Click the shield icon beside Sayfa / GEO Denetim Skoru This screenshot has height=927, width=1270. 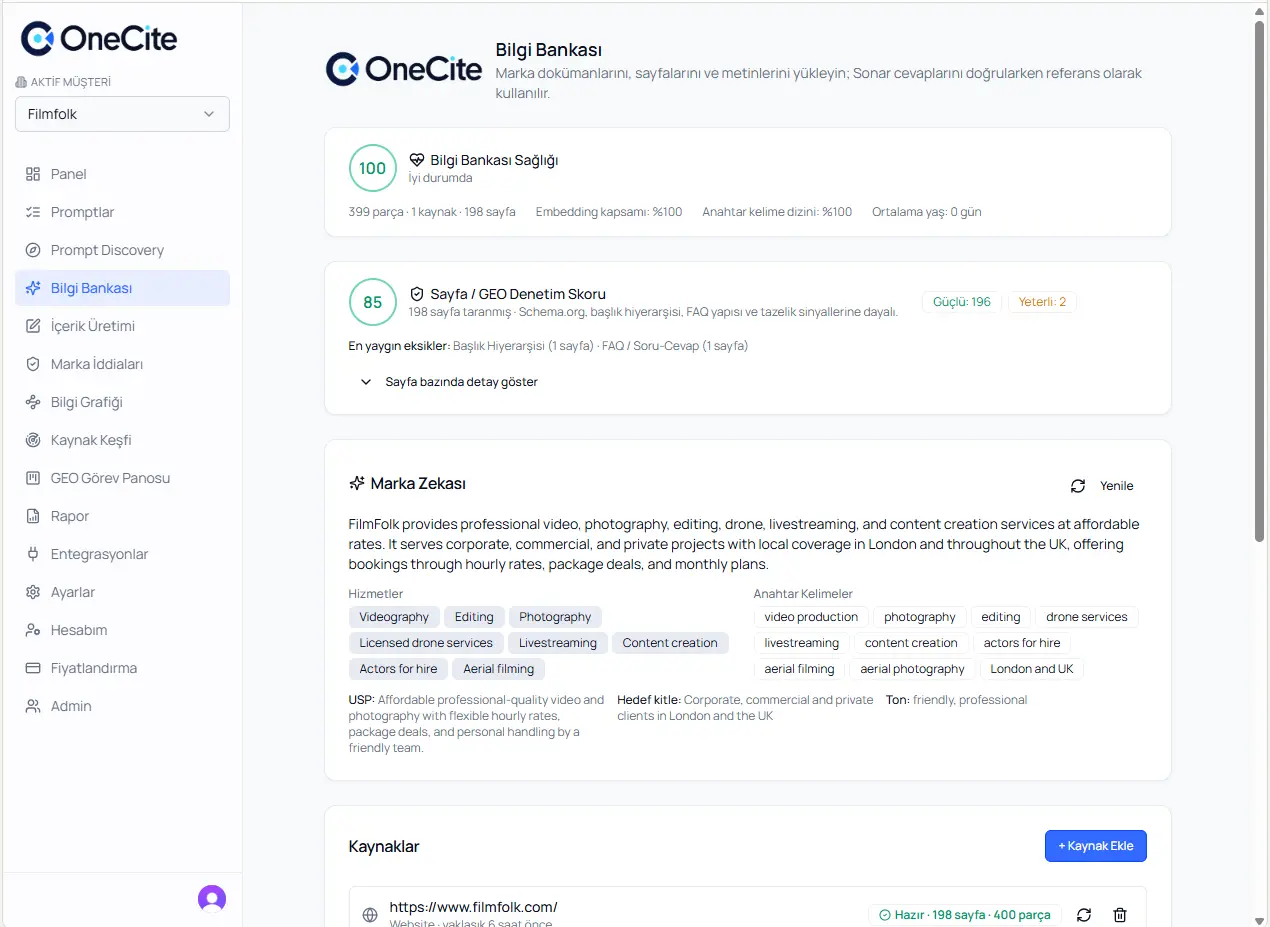[x=417, y=294]
